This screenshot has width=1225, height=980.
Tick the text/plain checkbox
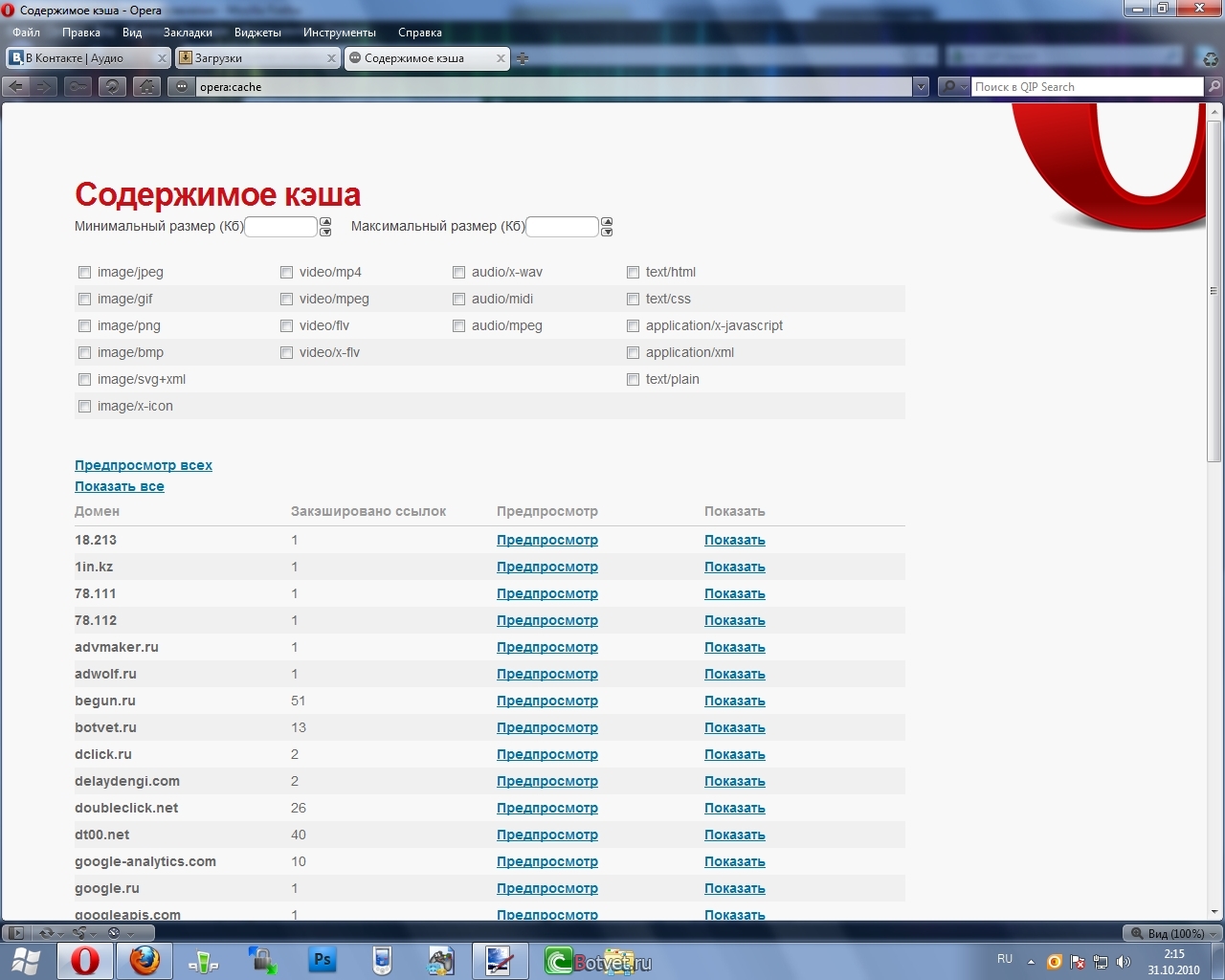(x=633, y=380)
